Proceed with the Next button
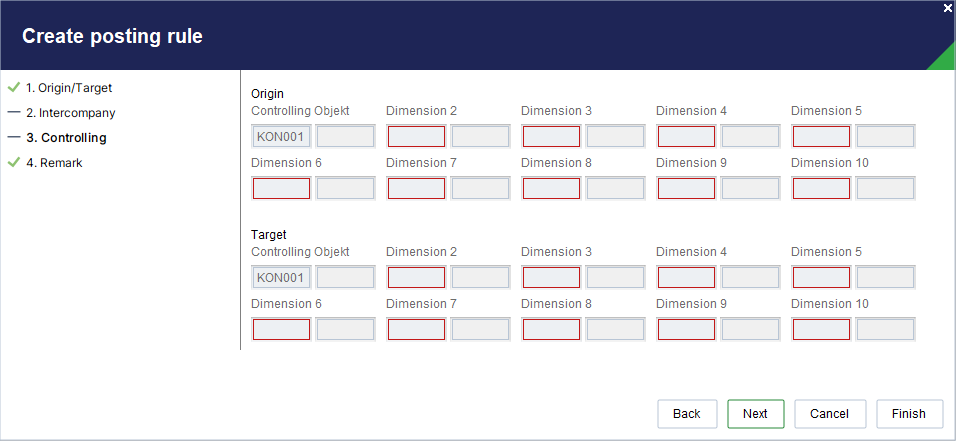The height and width of the screenshot is (441, 956). tap(755, 414)
